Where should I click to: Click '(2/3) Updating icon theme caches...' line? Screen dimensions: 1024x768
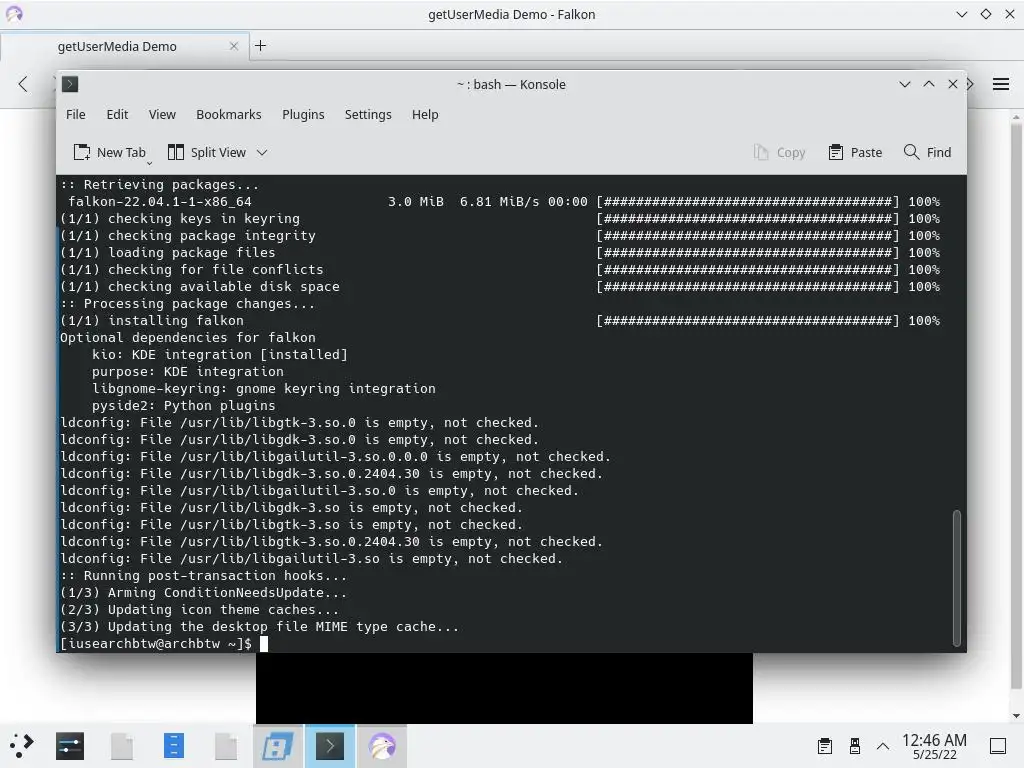point(200,609)
